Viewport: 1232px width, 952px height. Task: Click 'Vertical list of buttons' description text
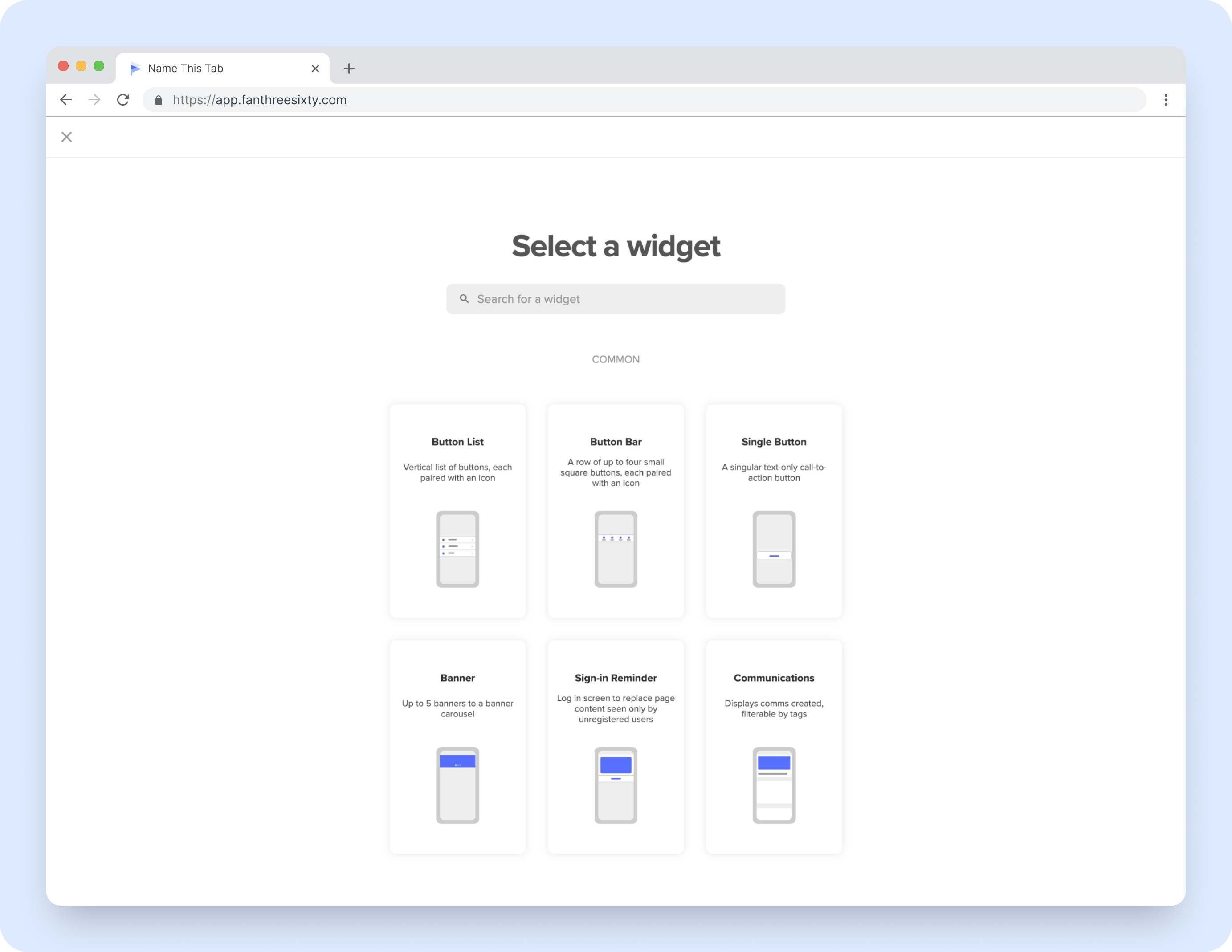pos(457,472)
